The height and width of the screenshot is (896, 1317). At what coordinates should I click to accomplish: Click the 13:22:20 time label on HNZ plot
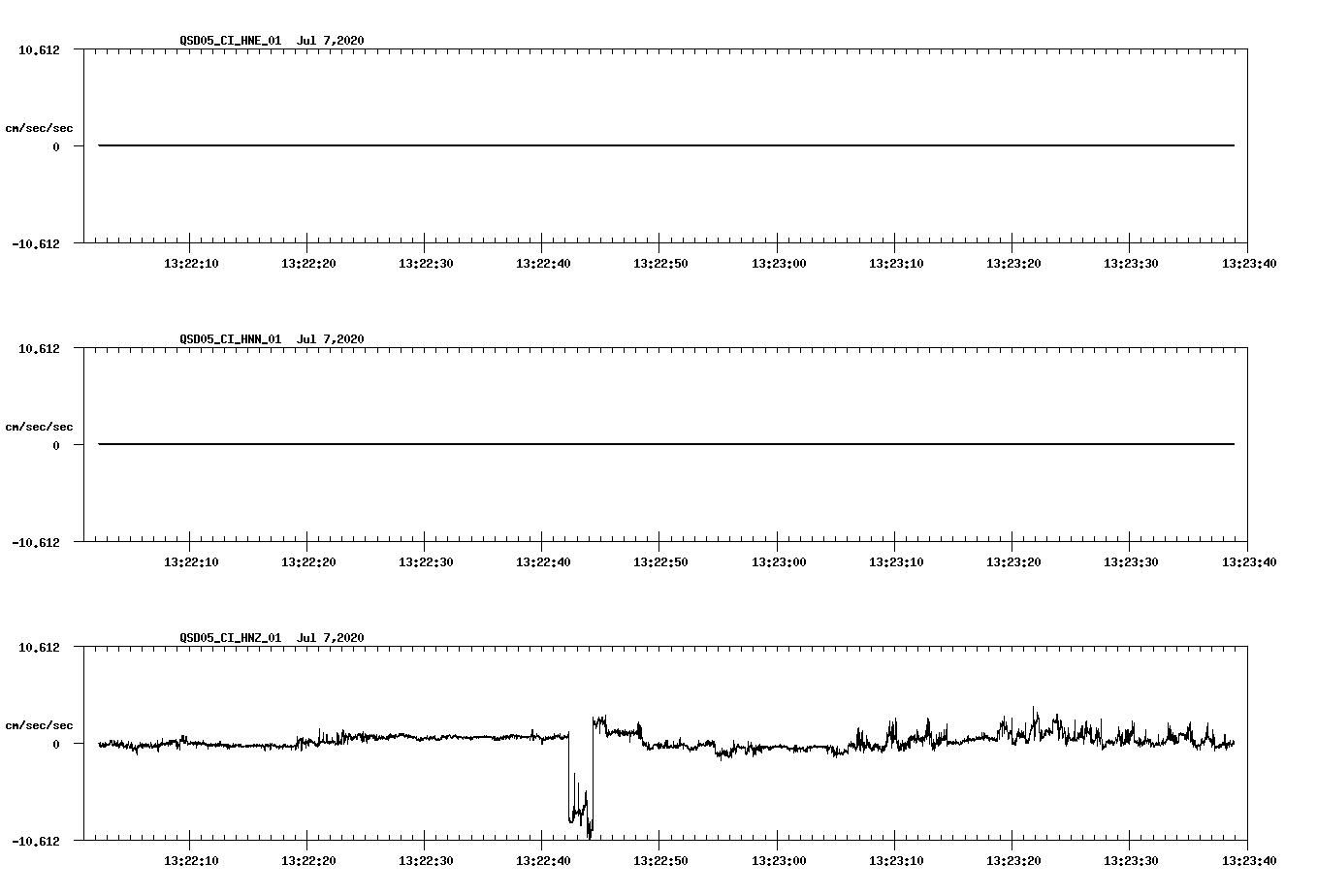[x=308, y=861]
